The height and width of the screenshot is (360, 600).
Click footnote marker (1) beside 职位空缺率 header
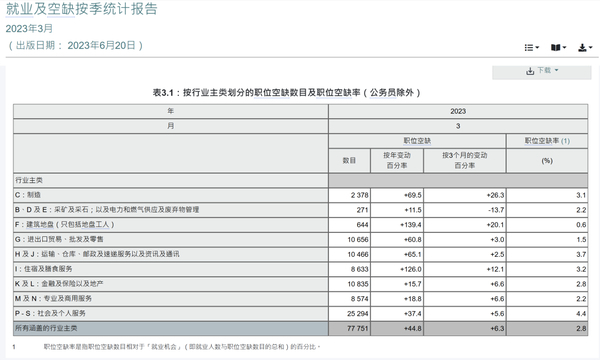(565, 141)
